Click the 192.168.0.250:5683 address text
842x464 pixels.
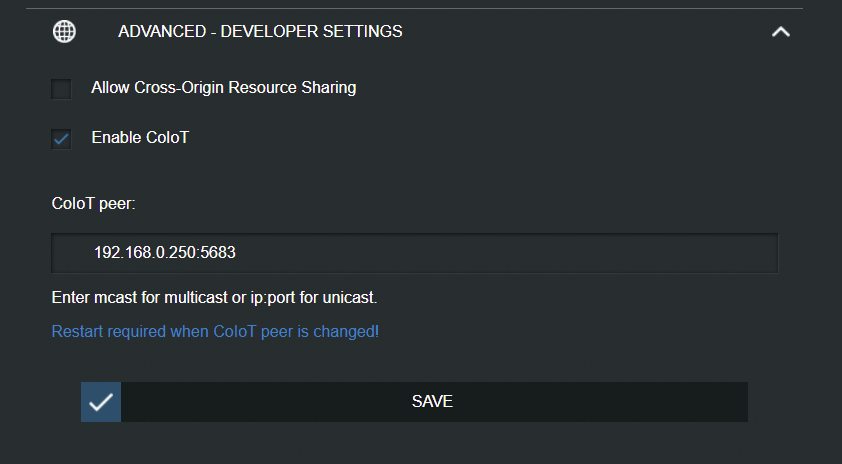coord(165,253)
